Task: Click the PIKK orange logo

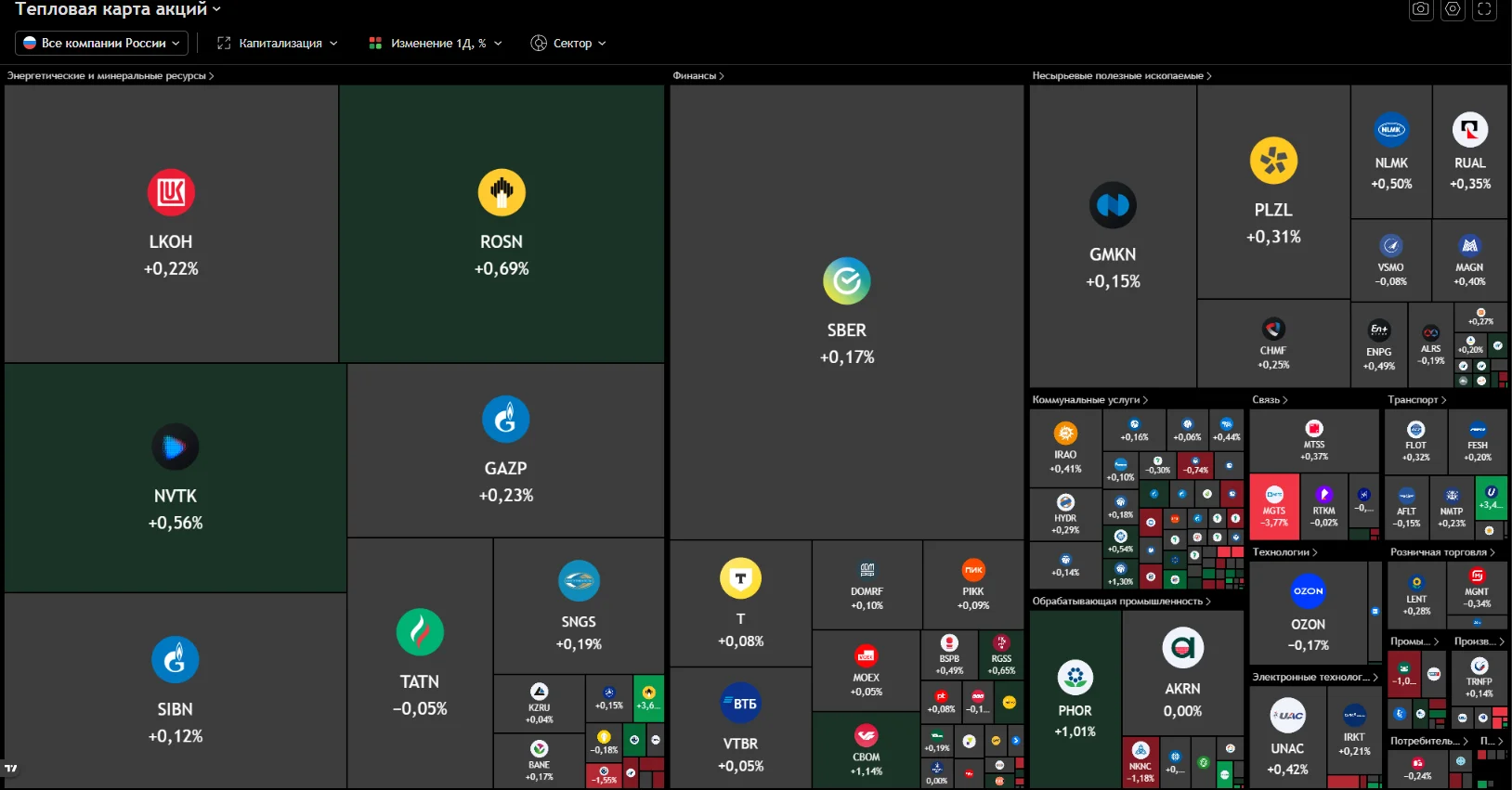Action: pyautogui.click(x=973, y=570)
